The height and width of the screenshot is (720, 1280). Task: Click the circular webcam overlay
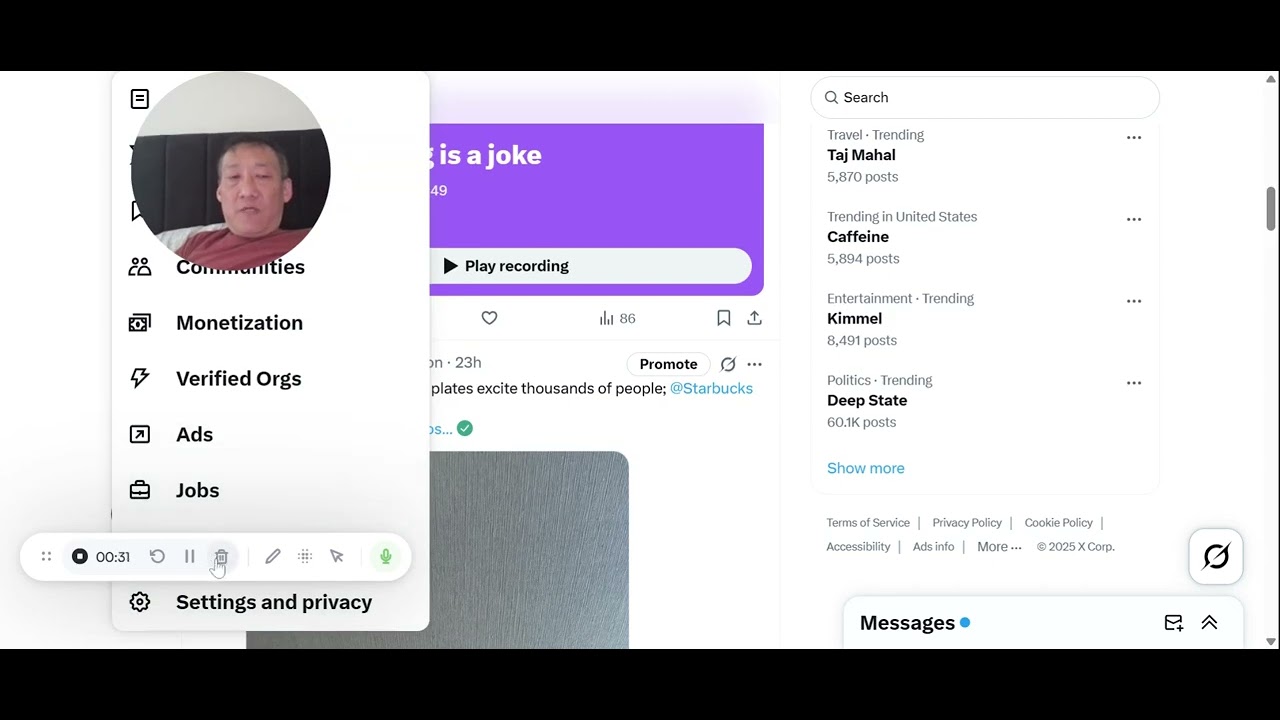click(230, 171)
